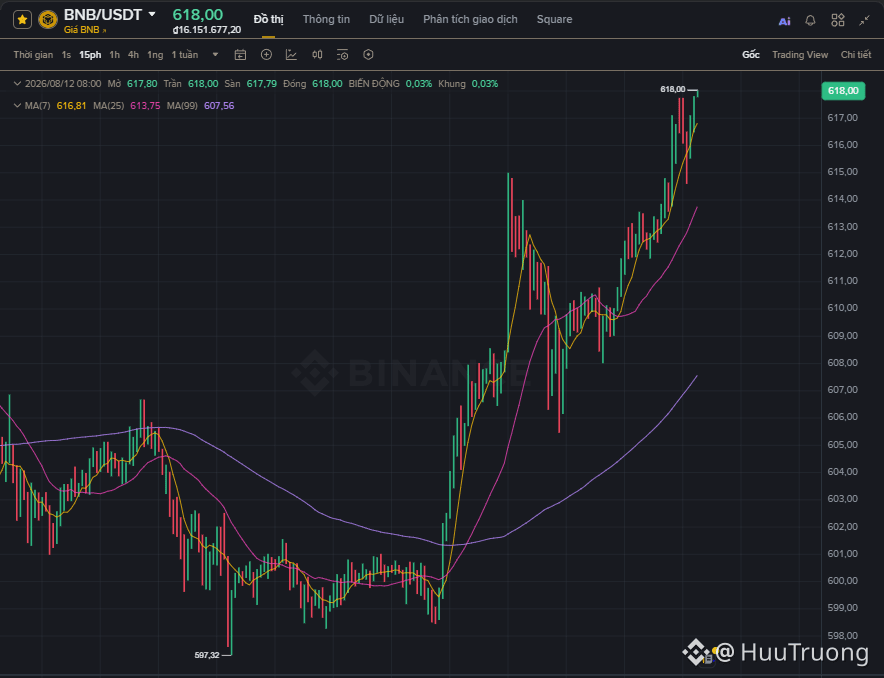The image size is (884, 678).
Task: Open the price alert bell icon
Action: pos(810,20)
